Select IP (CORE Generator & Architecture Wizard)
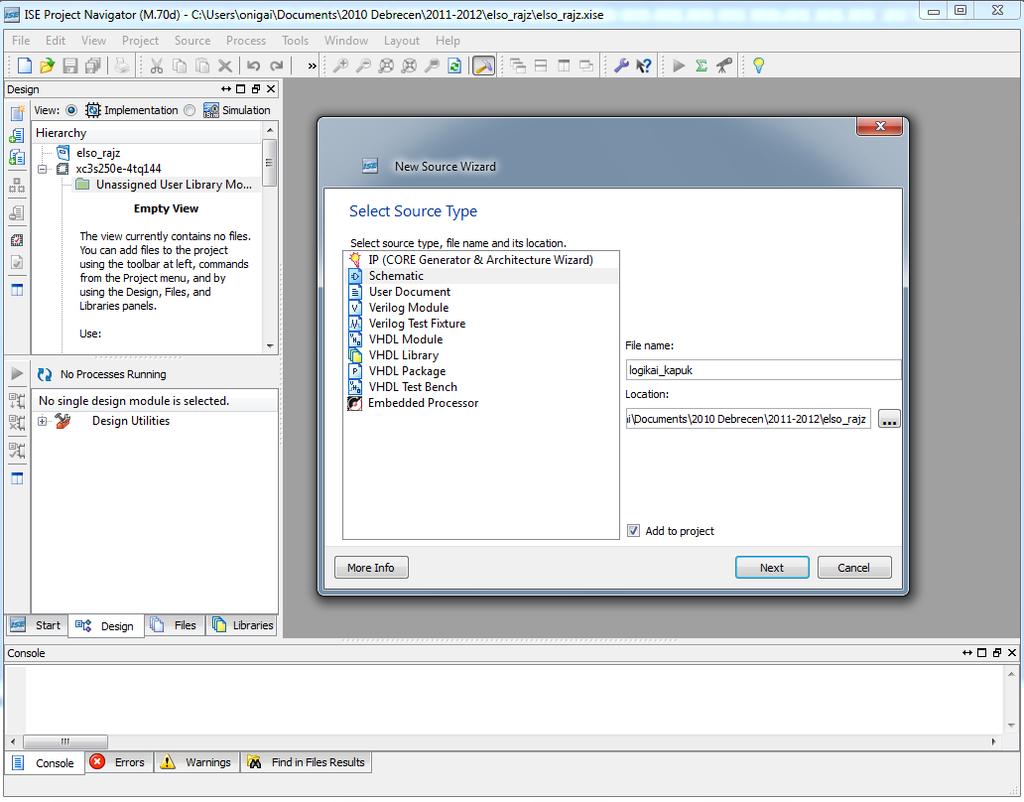This screenshot has height=802, width=1024. point(481,260)
